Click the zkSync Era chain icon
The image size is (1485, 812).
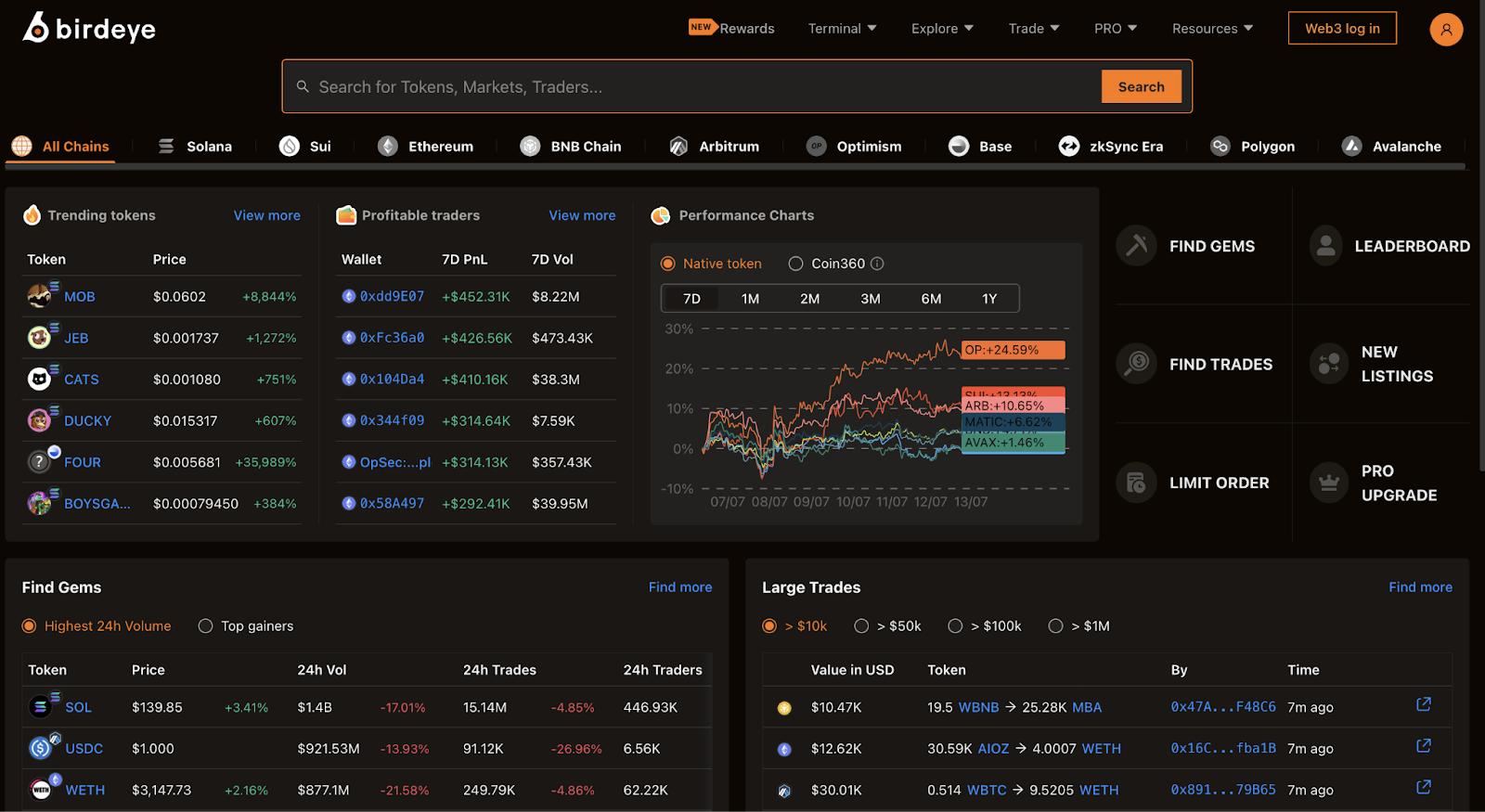pos(1069,146)
